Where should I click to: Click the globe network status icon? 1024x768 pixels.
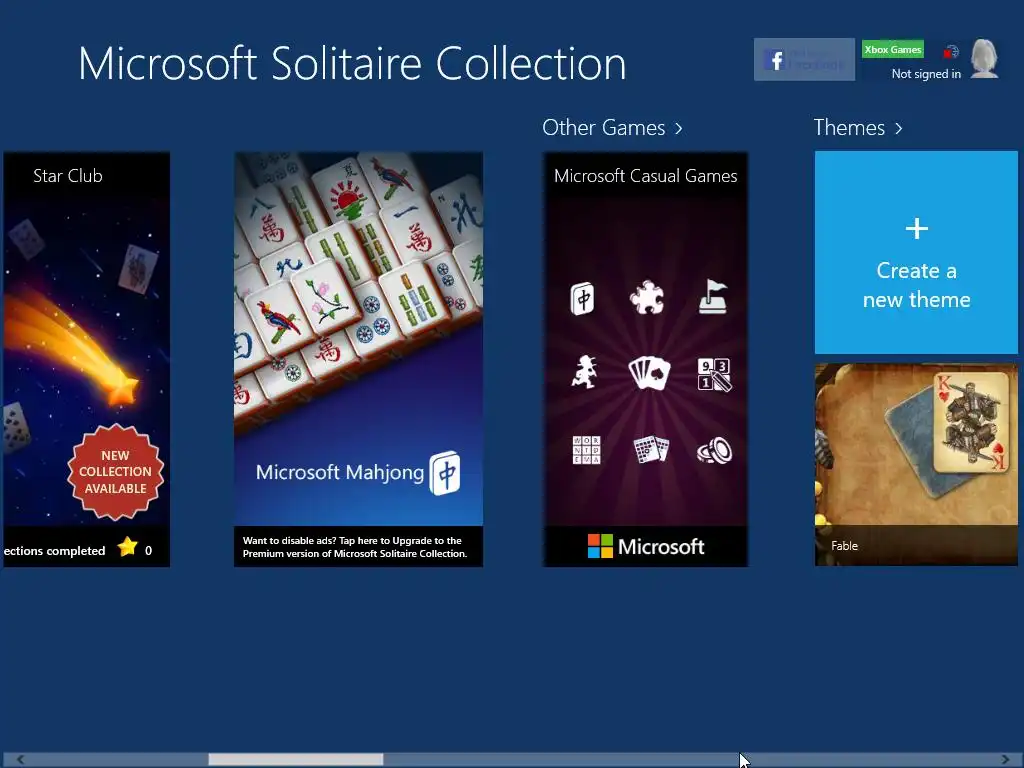click(x=952, y=52)
